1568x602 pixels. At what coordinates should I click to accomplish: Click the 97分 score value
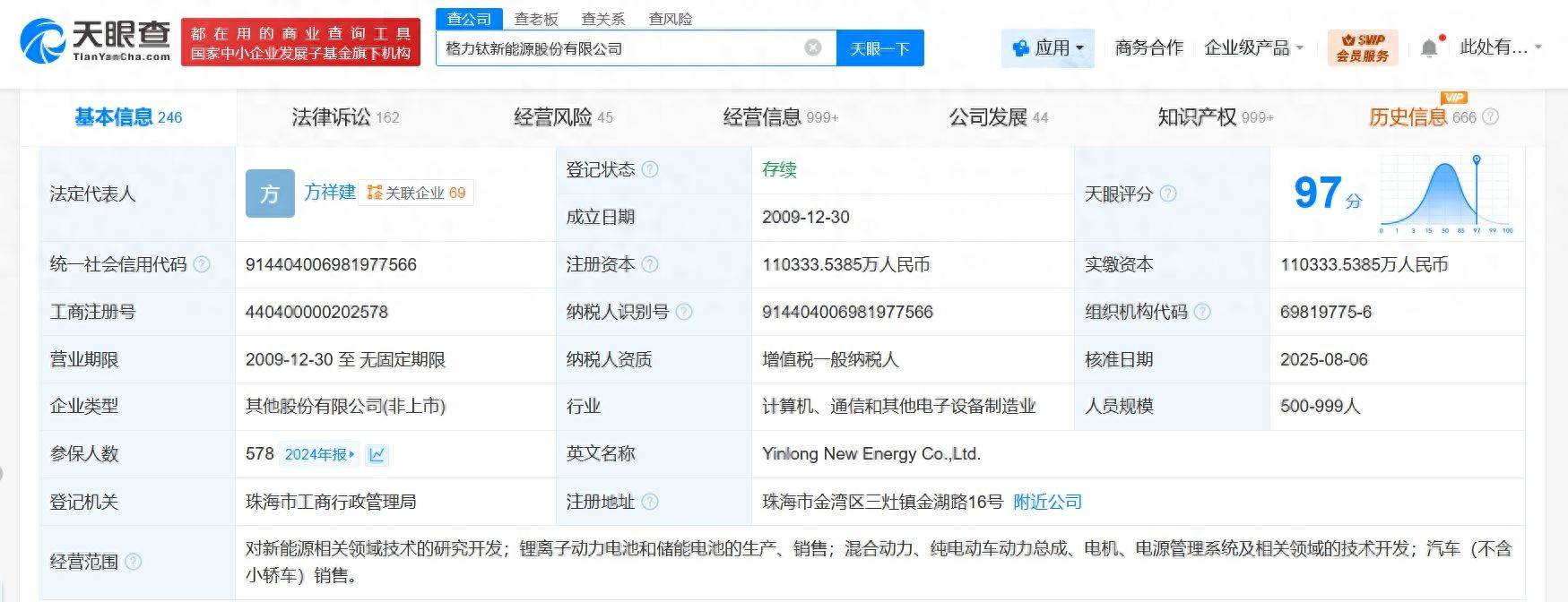click(x=1327, y=193)
